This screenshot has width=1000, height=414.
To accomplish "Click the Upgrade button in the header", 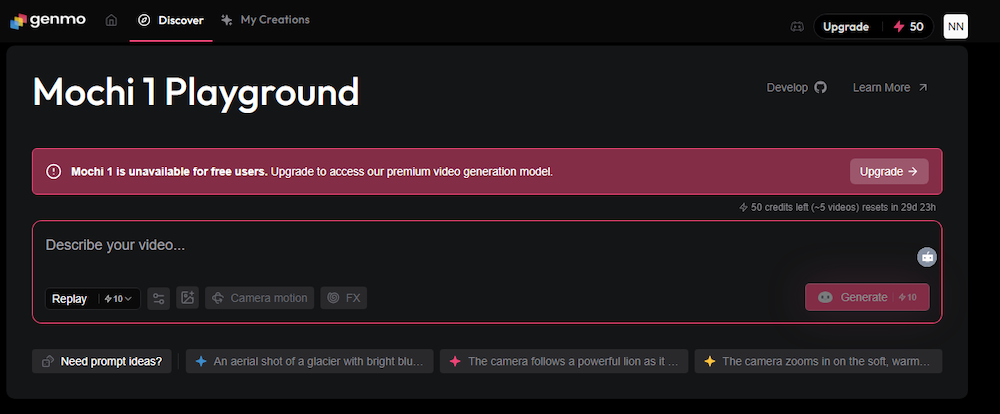I will point(846,27).
